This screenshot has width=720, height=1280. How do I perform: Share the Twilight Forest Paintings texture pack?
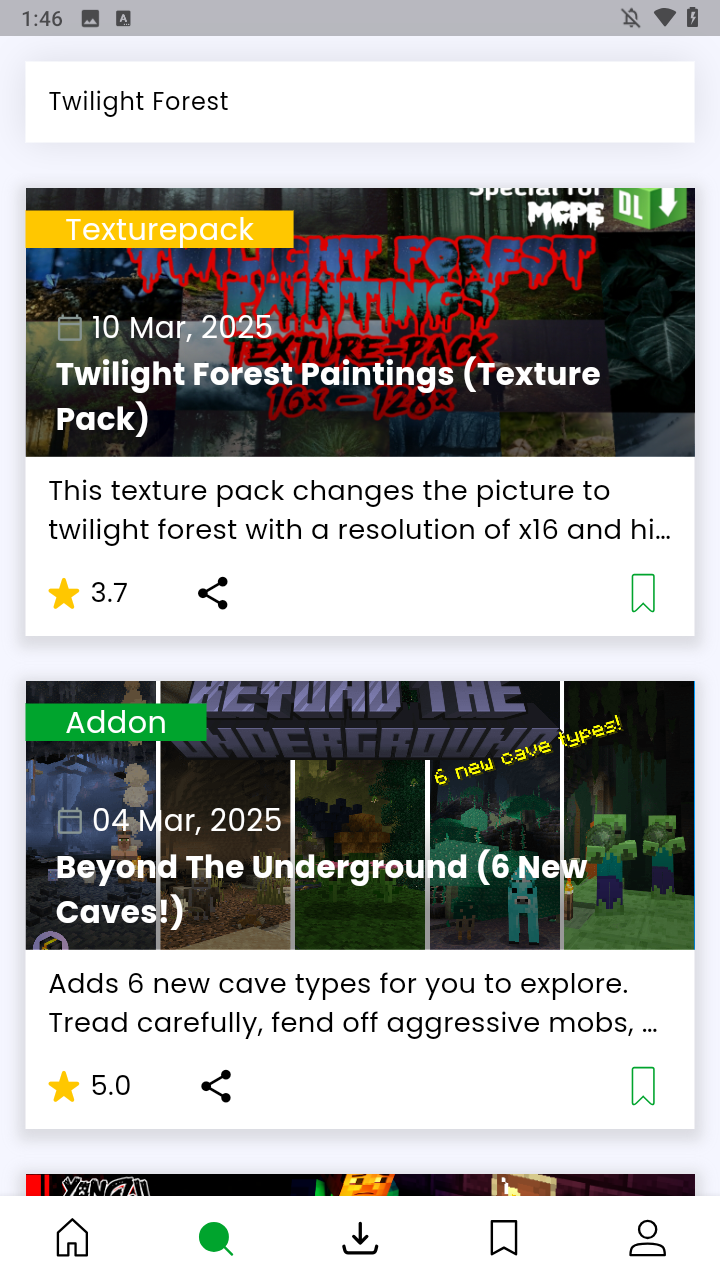tap(213, 593)
